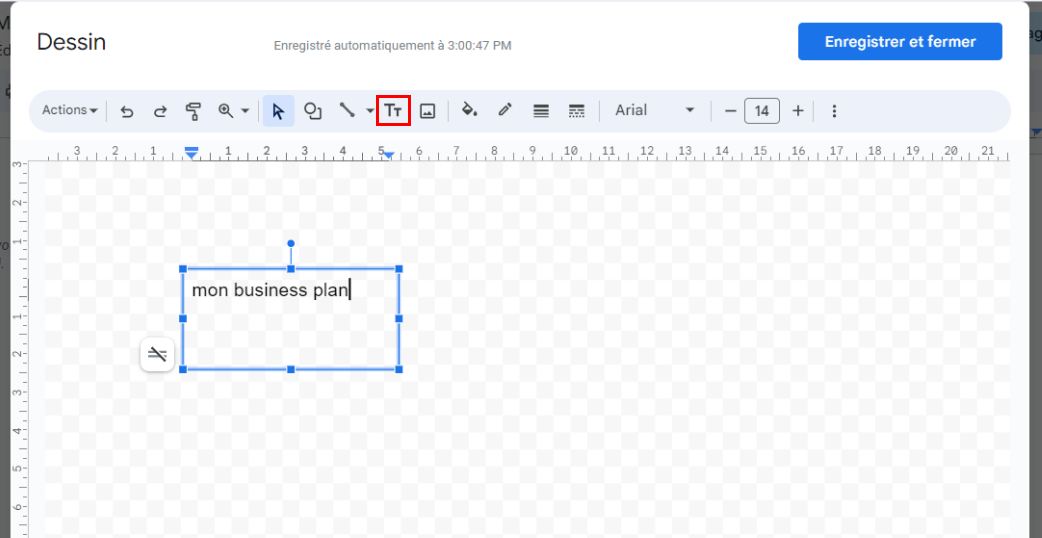Open the Arial font family dropdown
This screenshot has height=538, width=1042.
(x=655, y=111)
